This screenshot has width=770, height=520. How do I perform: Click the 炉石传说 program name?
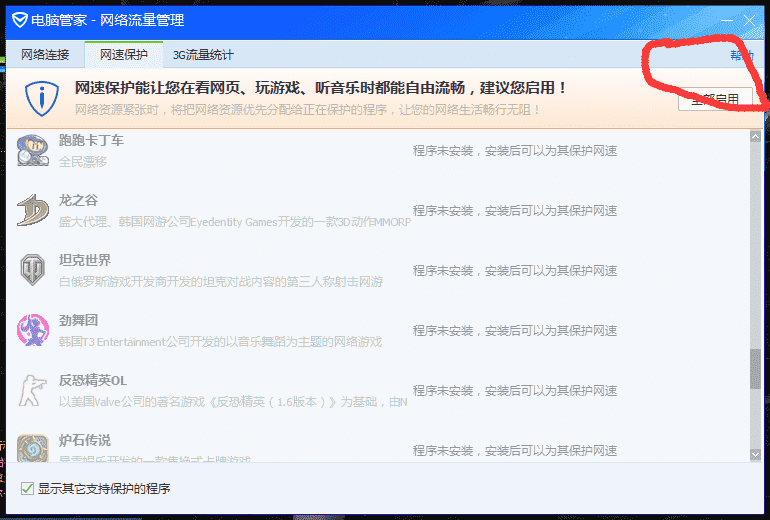[85, 440]
